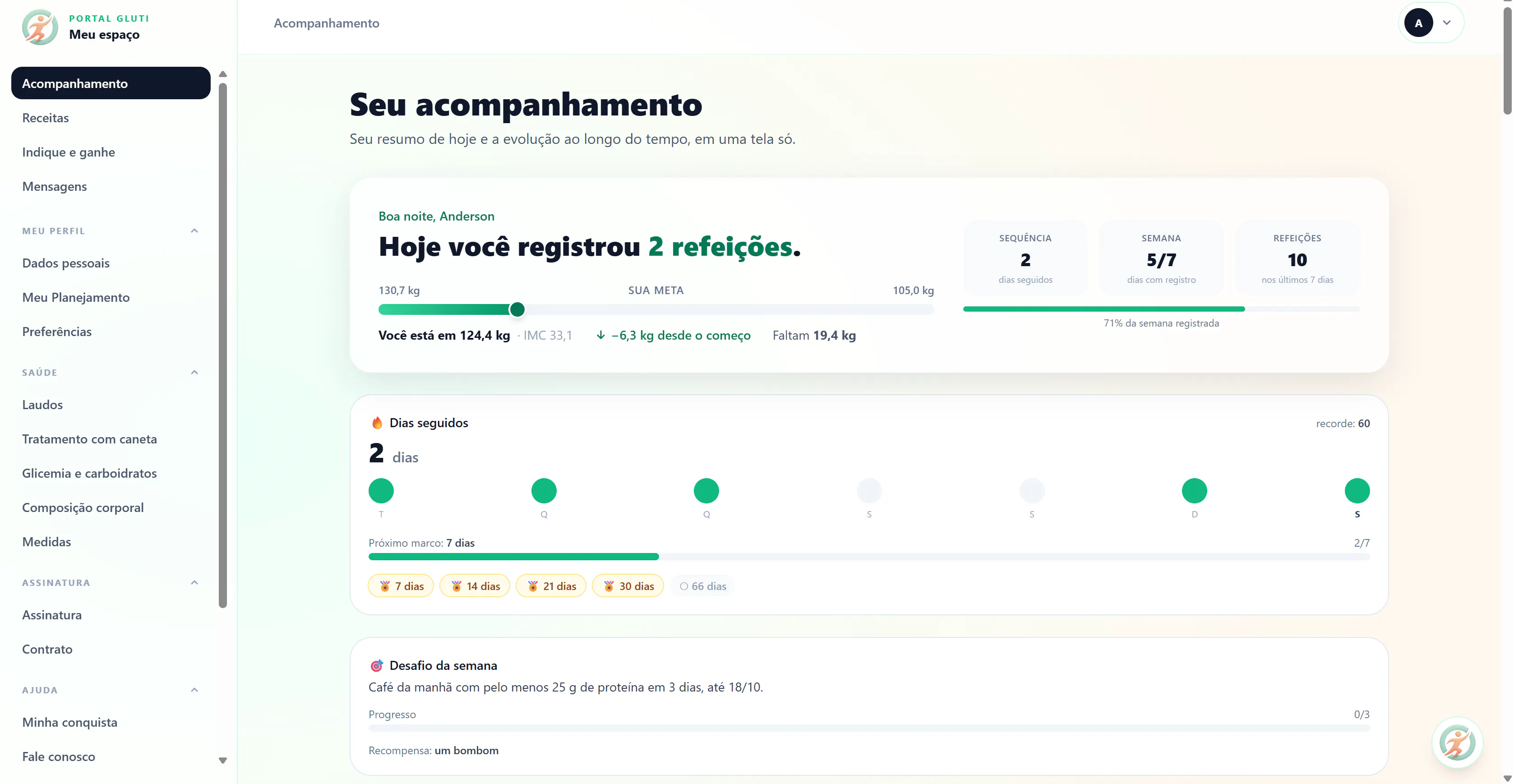1514x784 pixels.
Task: Click the medal icon on the 7 dias badge
Action: tap(385, 586)
